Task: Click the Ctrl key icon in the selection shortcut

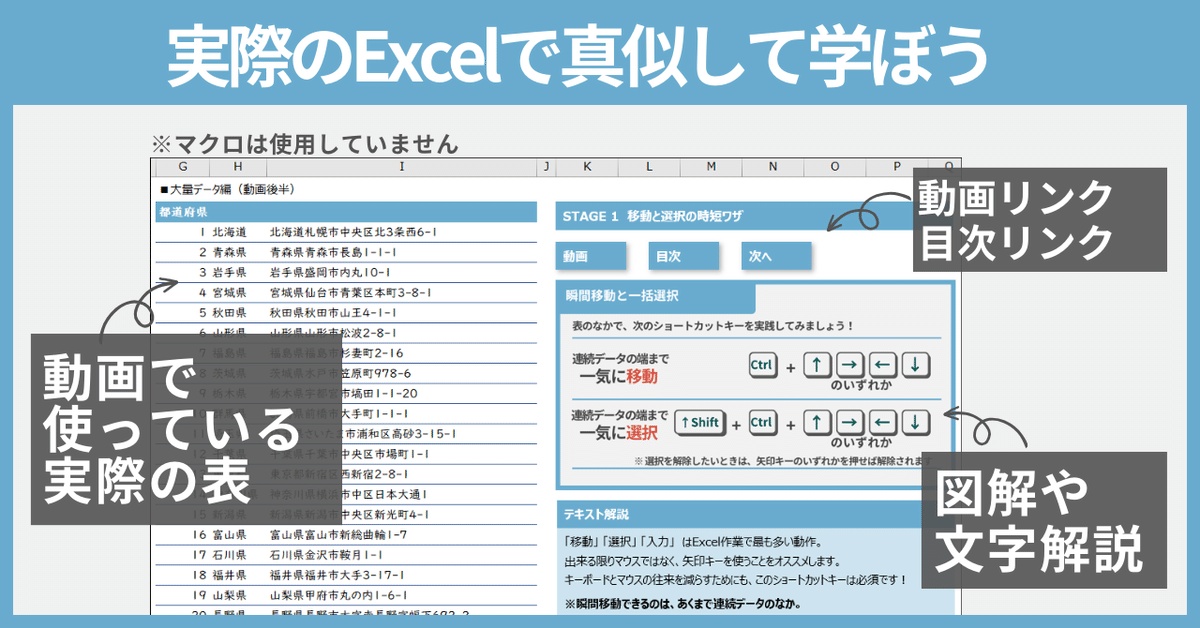Action: 763,421
